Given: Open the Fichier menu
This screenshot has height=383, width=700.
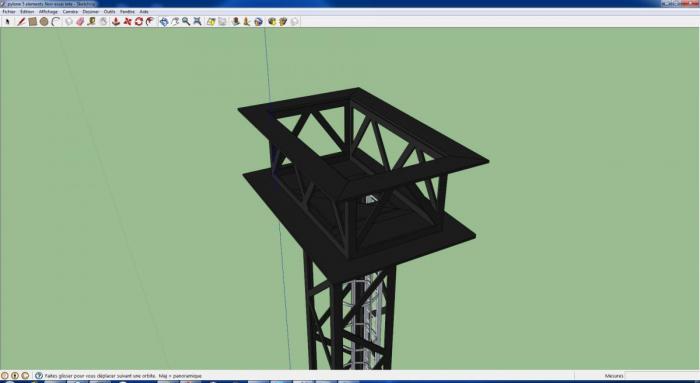Looking at the screenshot, I should pyautogui.click(x=8, y=12).
